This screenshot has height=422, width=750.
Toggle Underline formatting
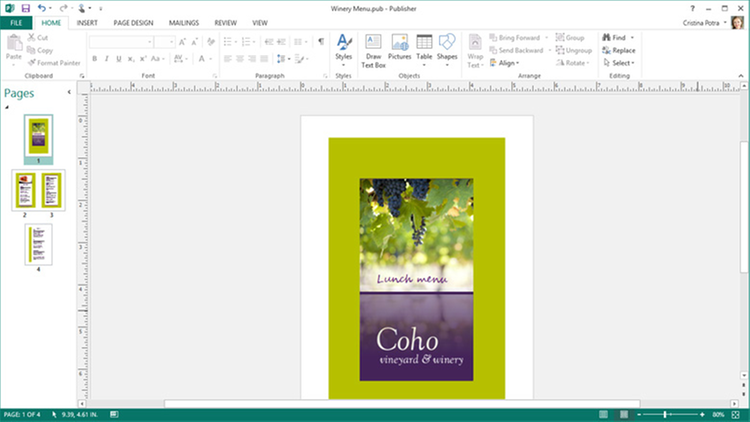click(x=119, y=59)
